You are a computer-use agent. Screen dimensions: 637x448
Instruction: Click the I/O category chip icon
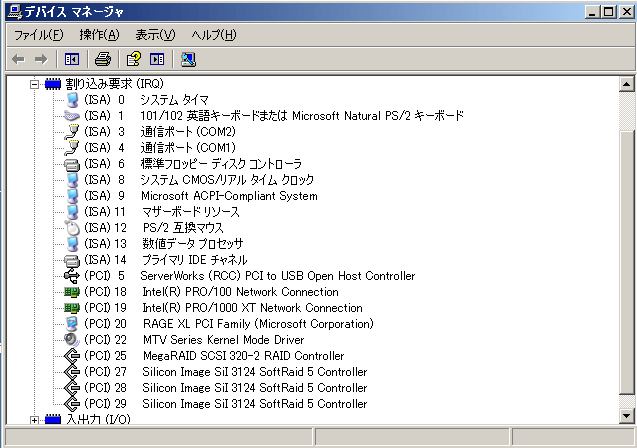click(53, 419)
